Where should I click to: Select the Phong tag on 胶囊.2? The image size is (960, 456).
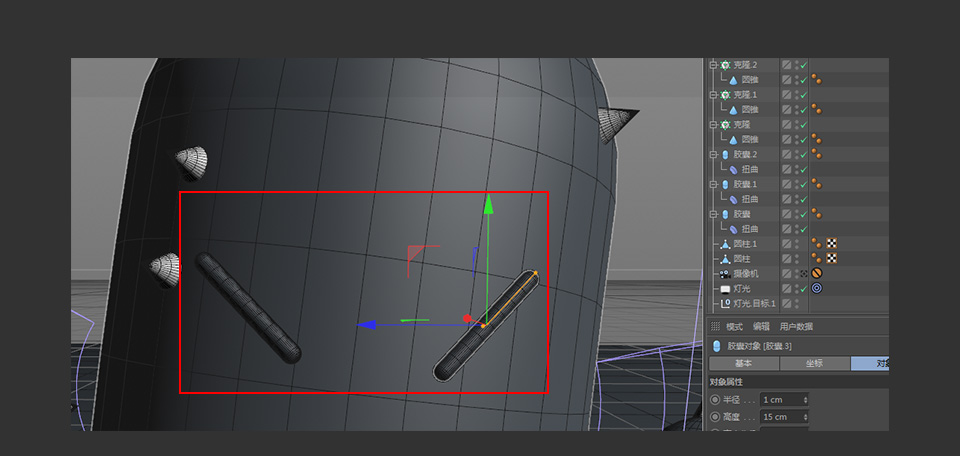(x=816, y=154)
